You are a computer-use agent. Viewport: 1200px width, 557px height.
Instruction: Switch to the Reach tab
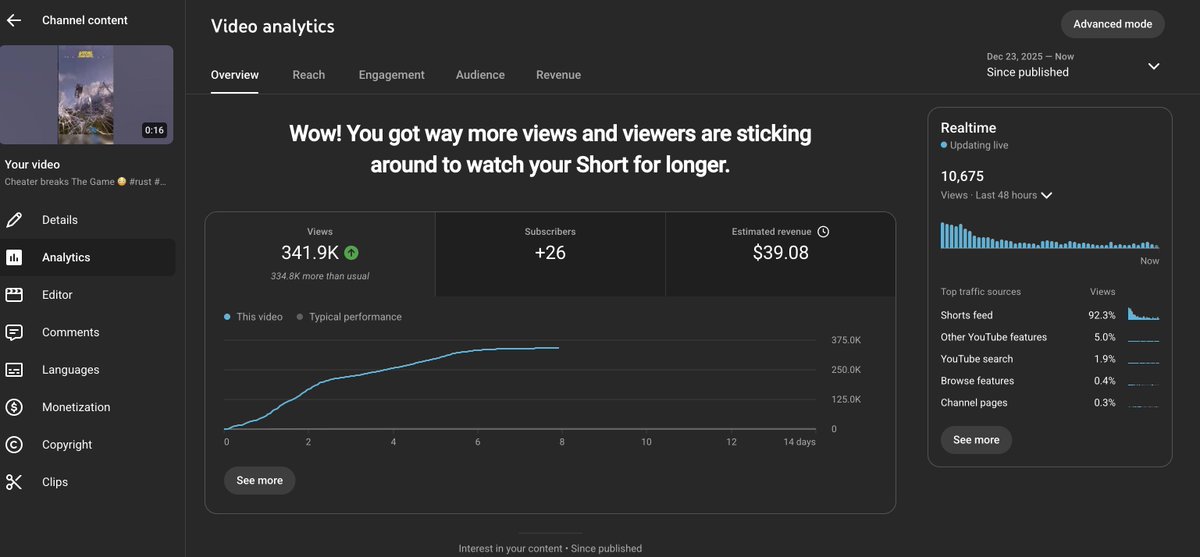pyautogui.click(x=309, y=75)
